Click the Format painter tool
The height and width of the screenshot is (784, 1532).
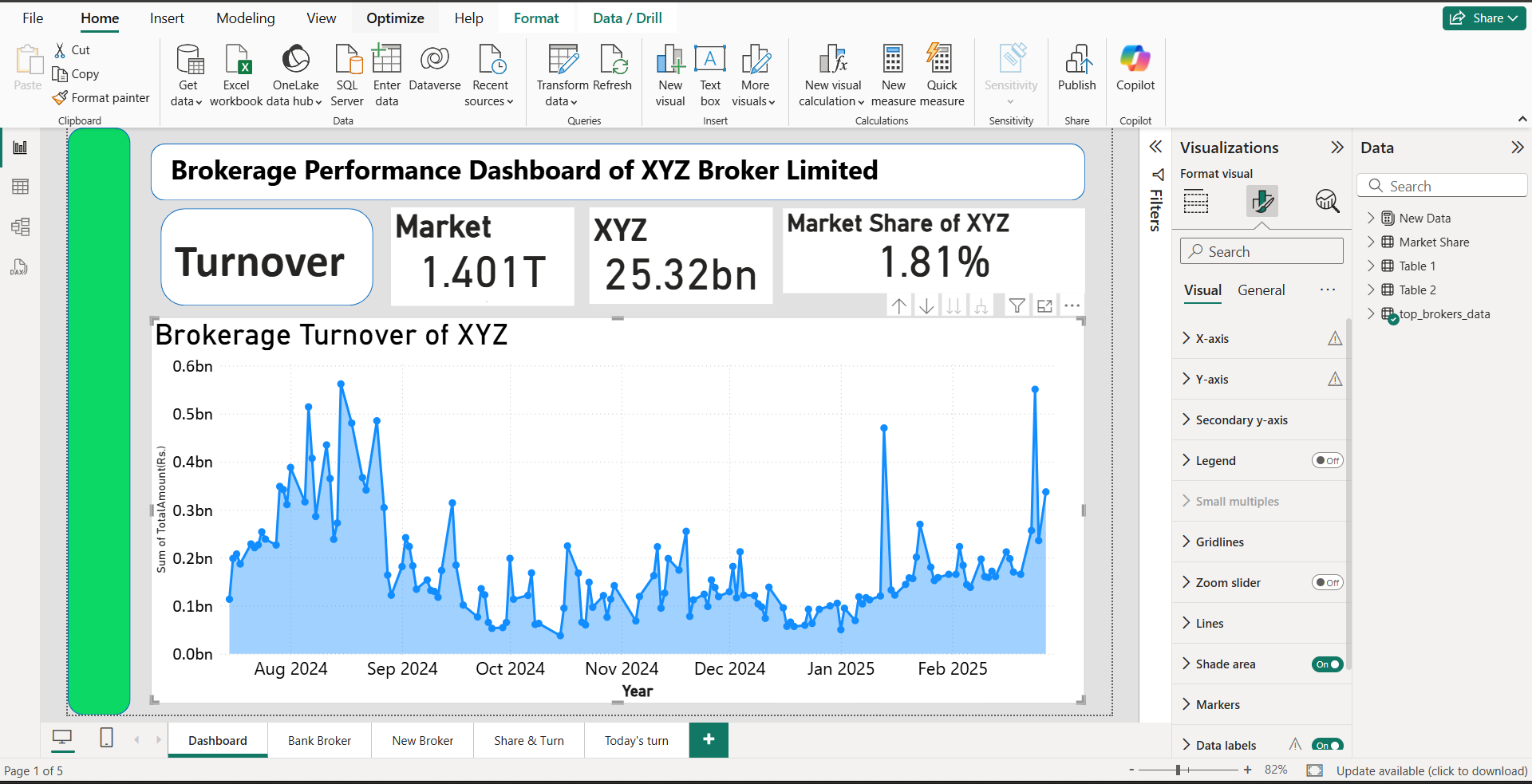point(101,97)
